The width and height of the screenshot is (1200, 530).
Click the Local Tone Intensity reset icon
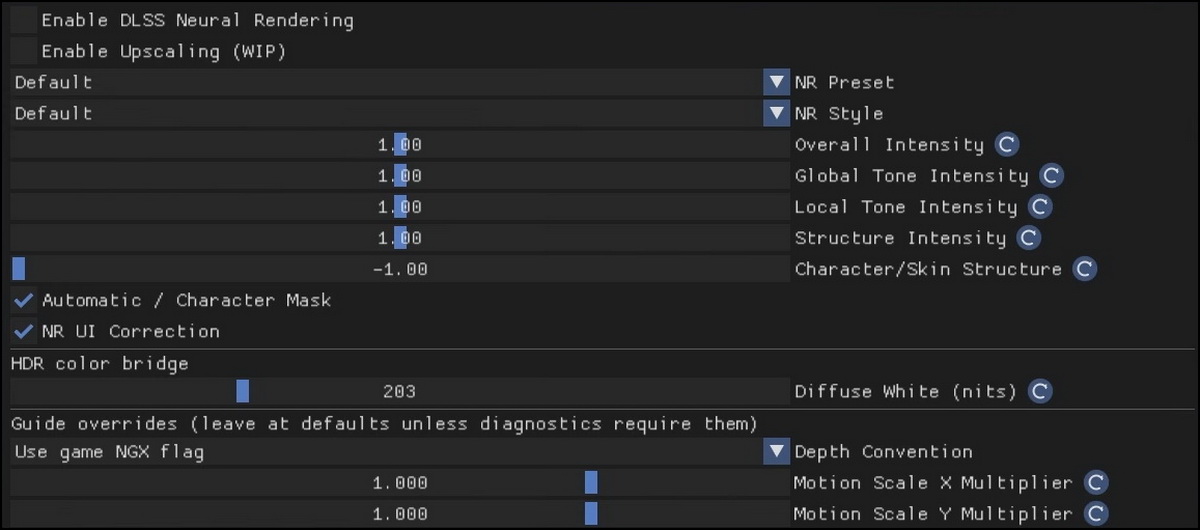click(x=1040, y=207)
